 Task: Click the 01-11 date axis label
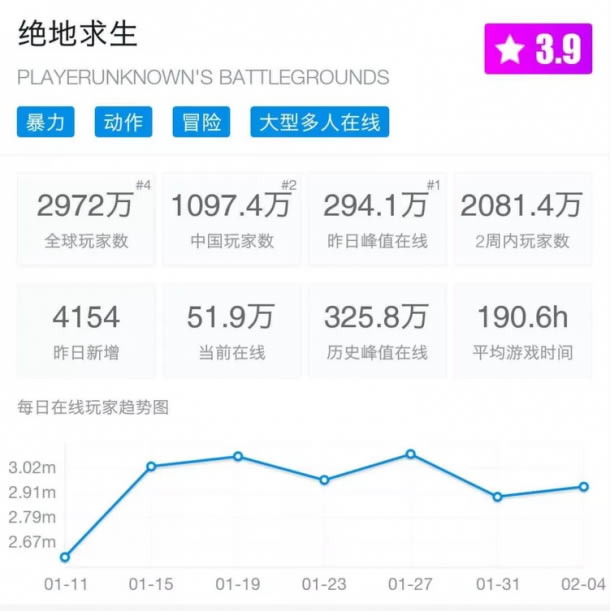pyautogui.click(x=65, y=585)
